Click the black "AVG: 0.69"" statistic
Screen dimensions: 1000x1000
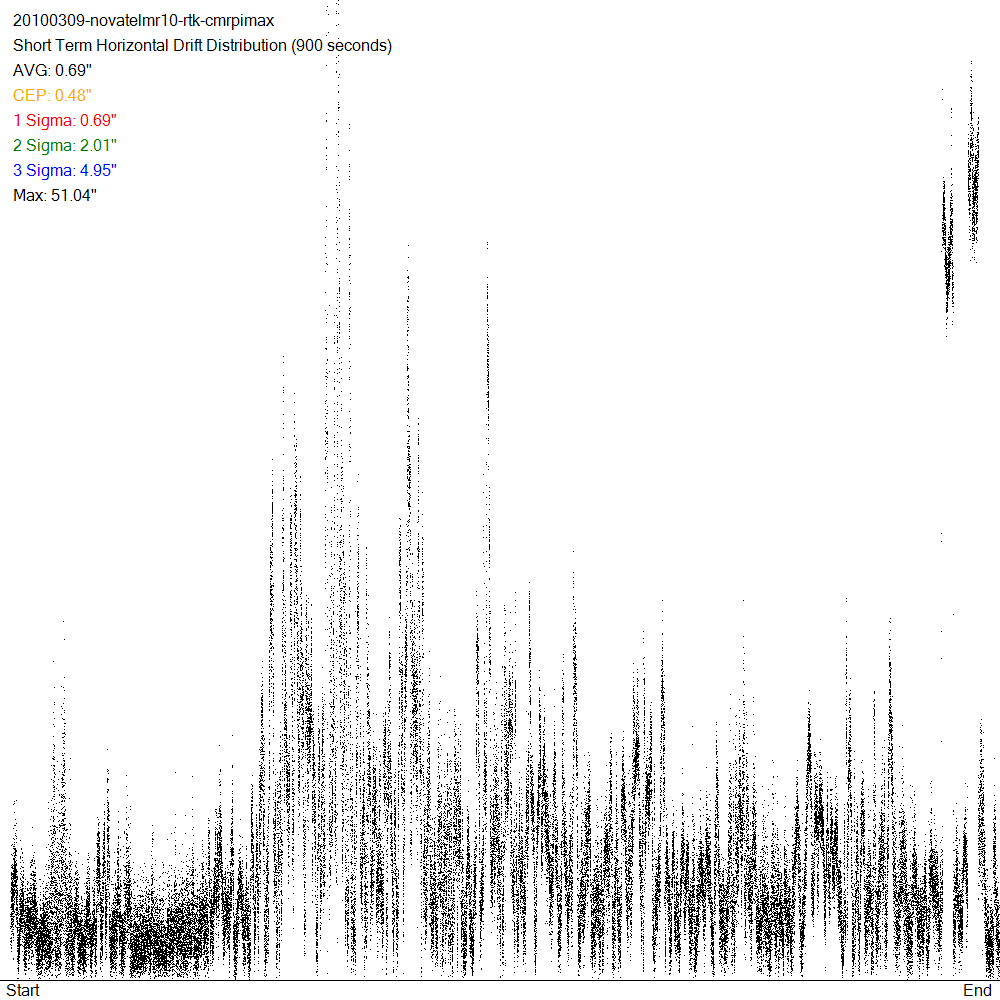pyautogui.click(x=52, y=71)
